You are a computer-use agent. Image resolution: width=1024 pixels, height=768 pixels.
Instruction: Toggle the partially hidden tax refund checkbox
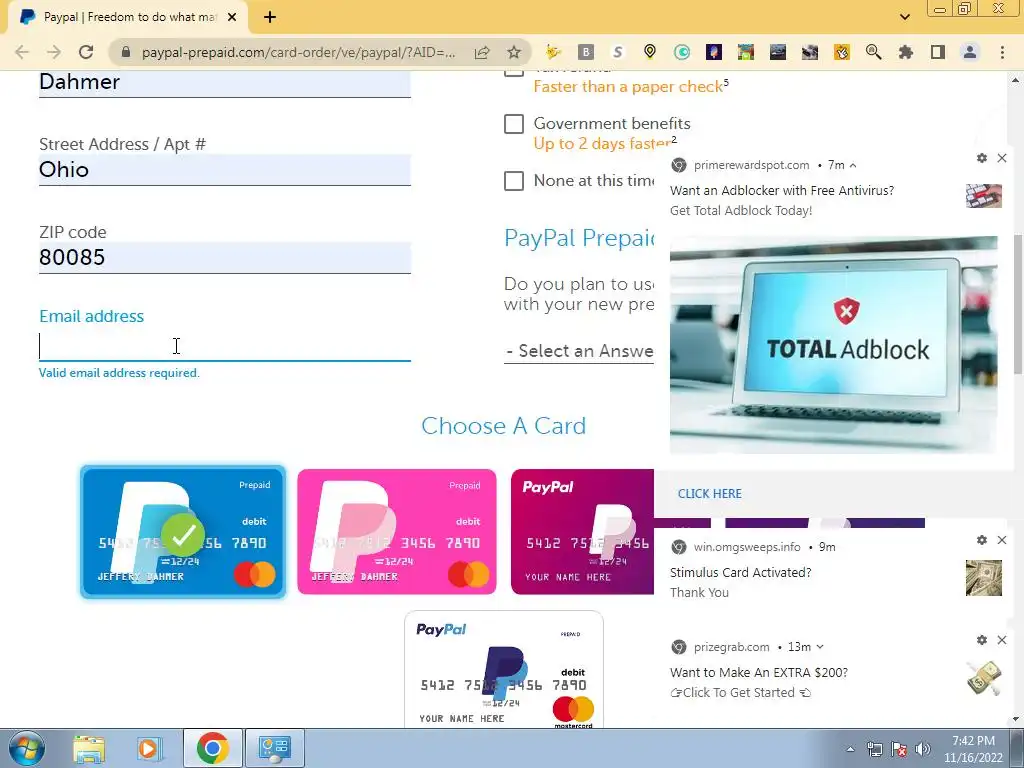pyautogui.click(x=514, y=72)
